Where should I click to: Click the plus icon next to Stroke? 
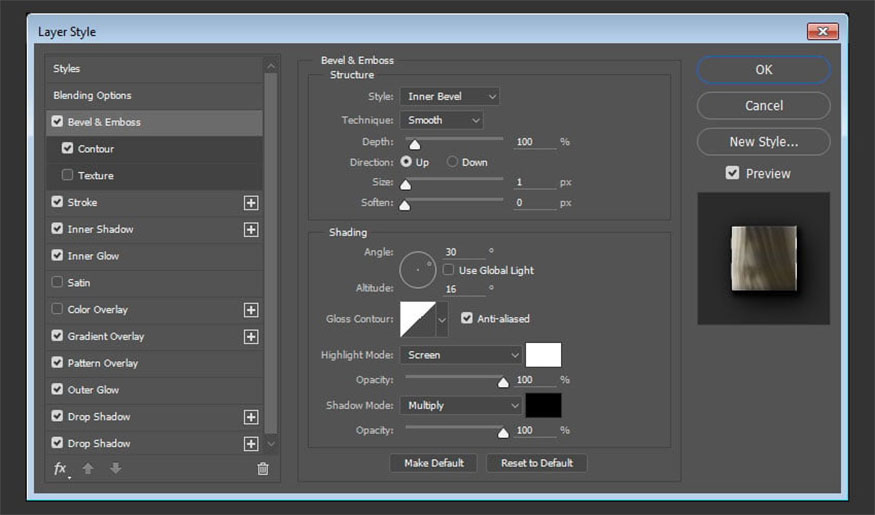coord(251,203)
